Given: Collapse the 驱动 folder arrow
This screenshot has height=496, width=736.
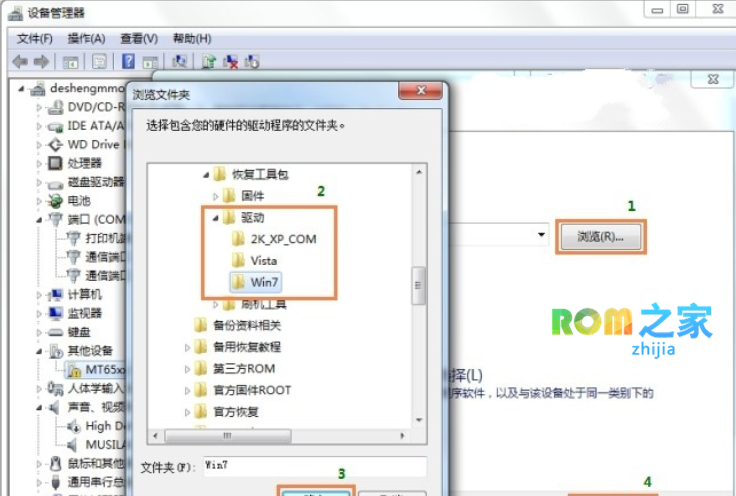Looking at the screenshot, I should point(215,218).
